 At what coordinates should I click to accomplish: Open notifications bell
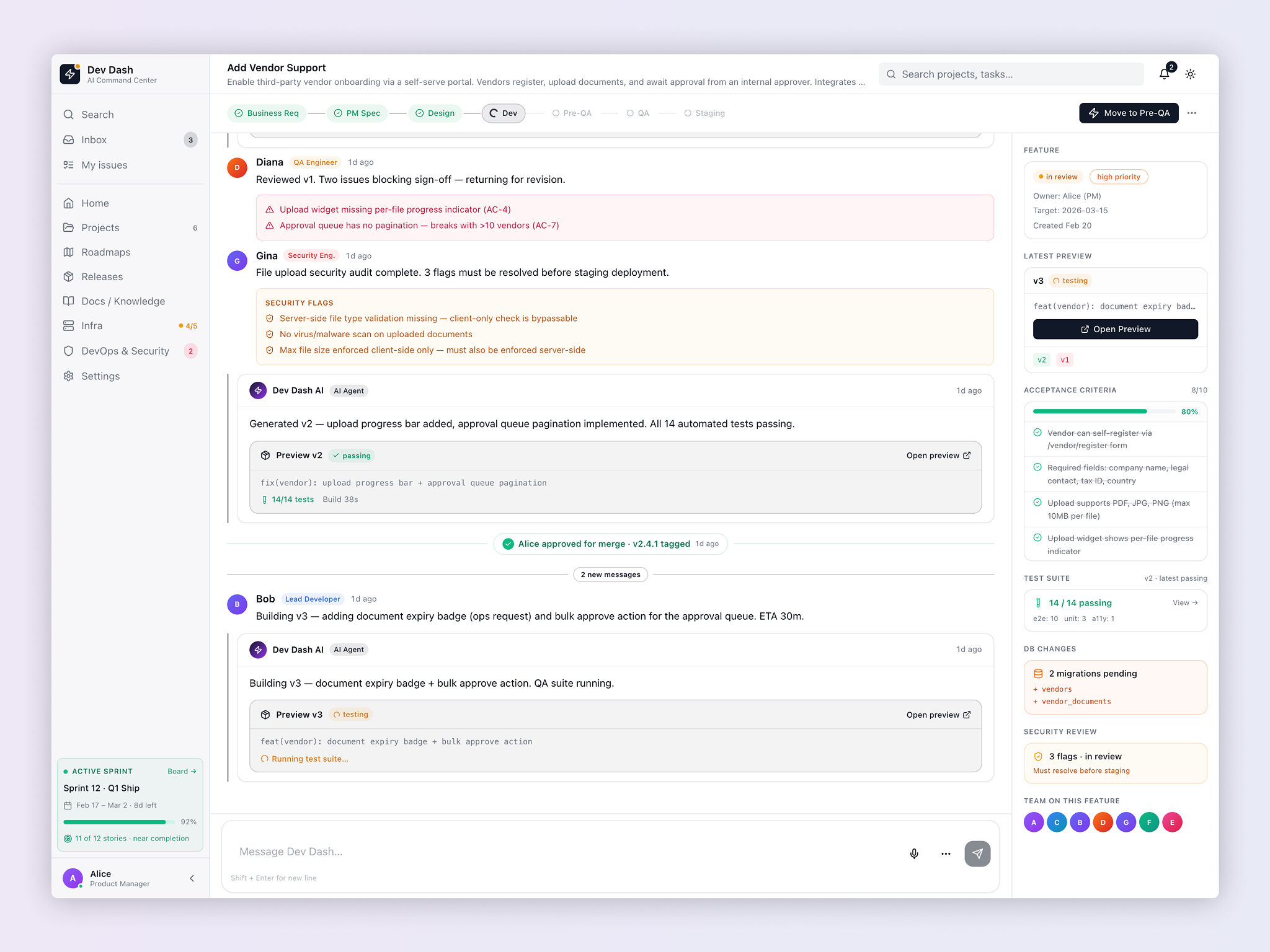[x=1165, y=74]
